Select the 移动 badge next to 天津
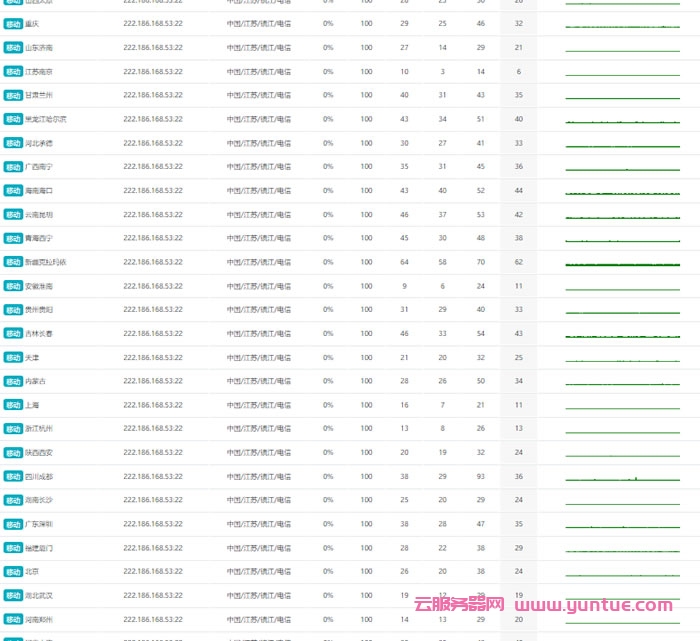Image resolution: width=700 pixels, height=641 pixels. (12, 357)
